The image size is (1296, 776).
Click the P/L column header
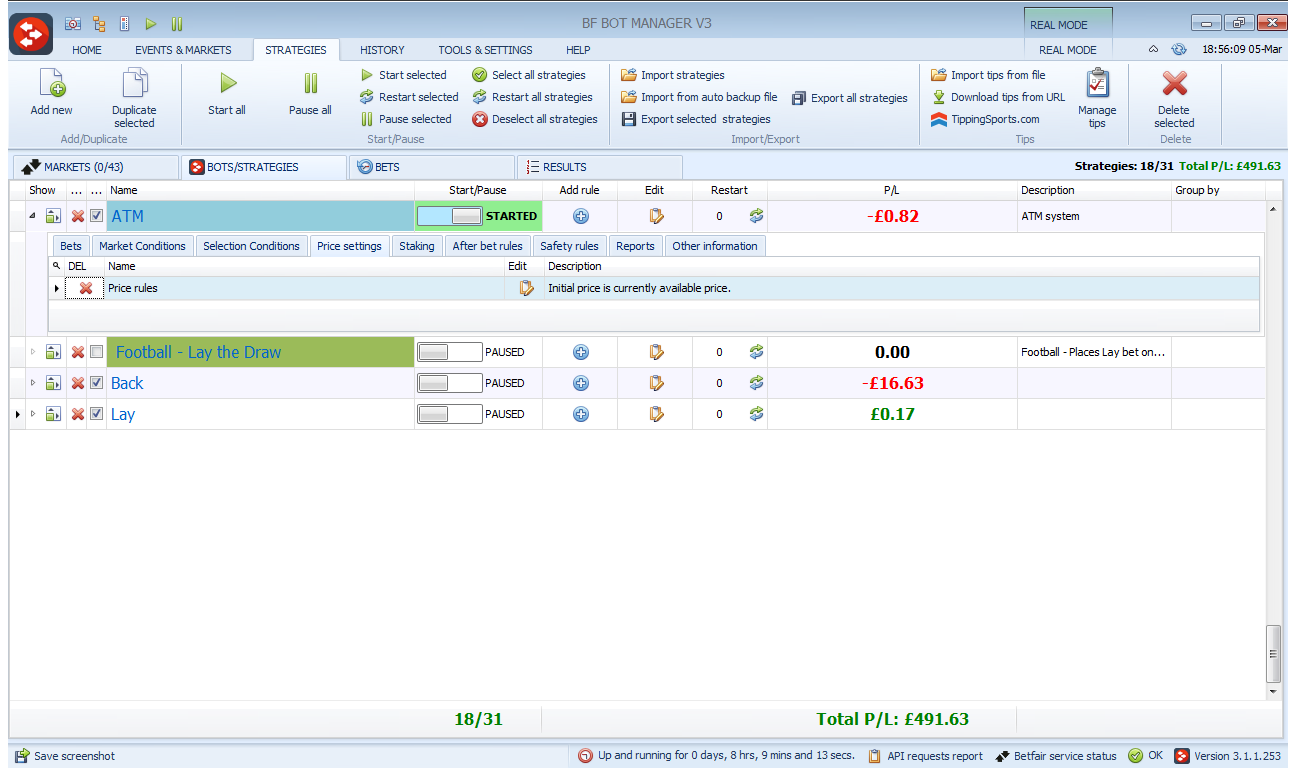click(892, 190)
